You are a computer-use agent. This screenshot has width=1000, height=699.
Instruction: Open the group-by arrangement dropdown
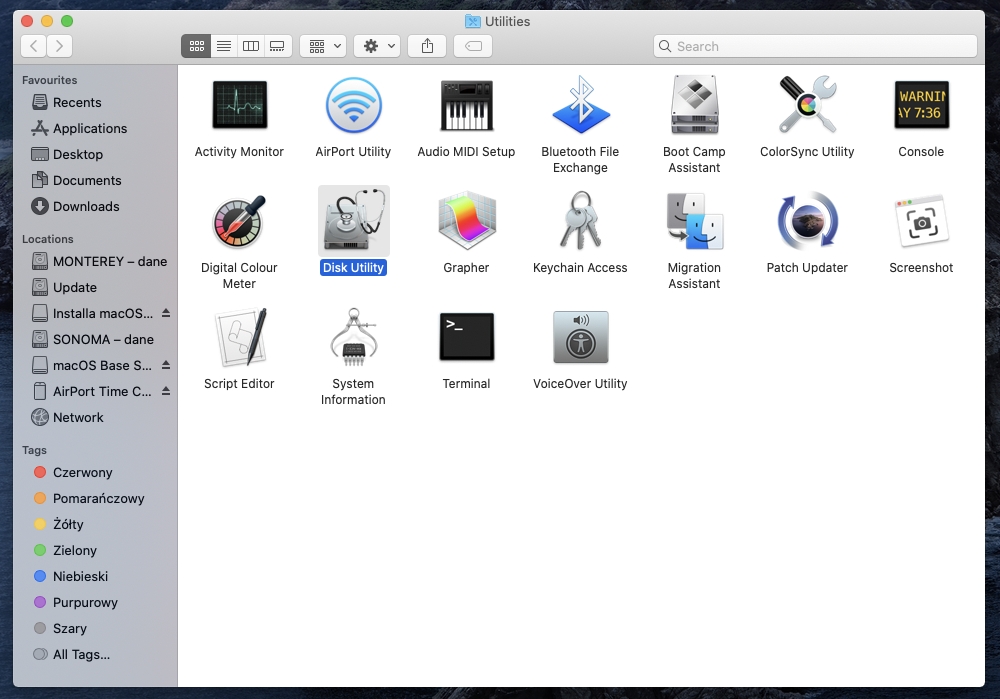pos(323,46)
